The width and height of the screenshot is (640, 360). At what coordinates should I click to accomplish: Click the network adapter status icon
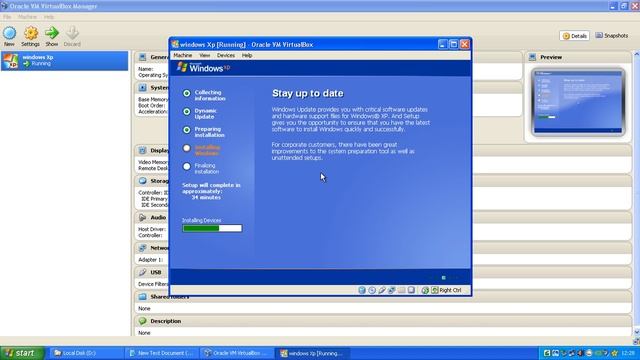(x=391, y=290)
